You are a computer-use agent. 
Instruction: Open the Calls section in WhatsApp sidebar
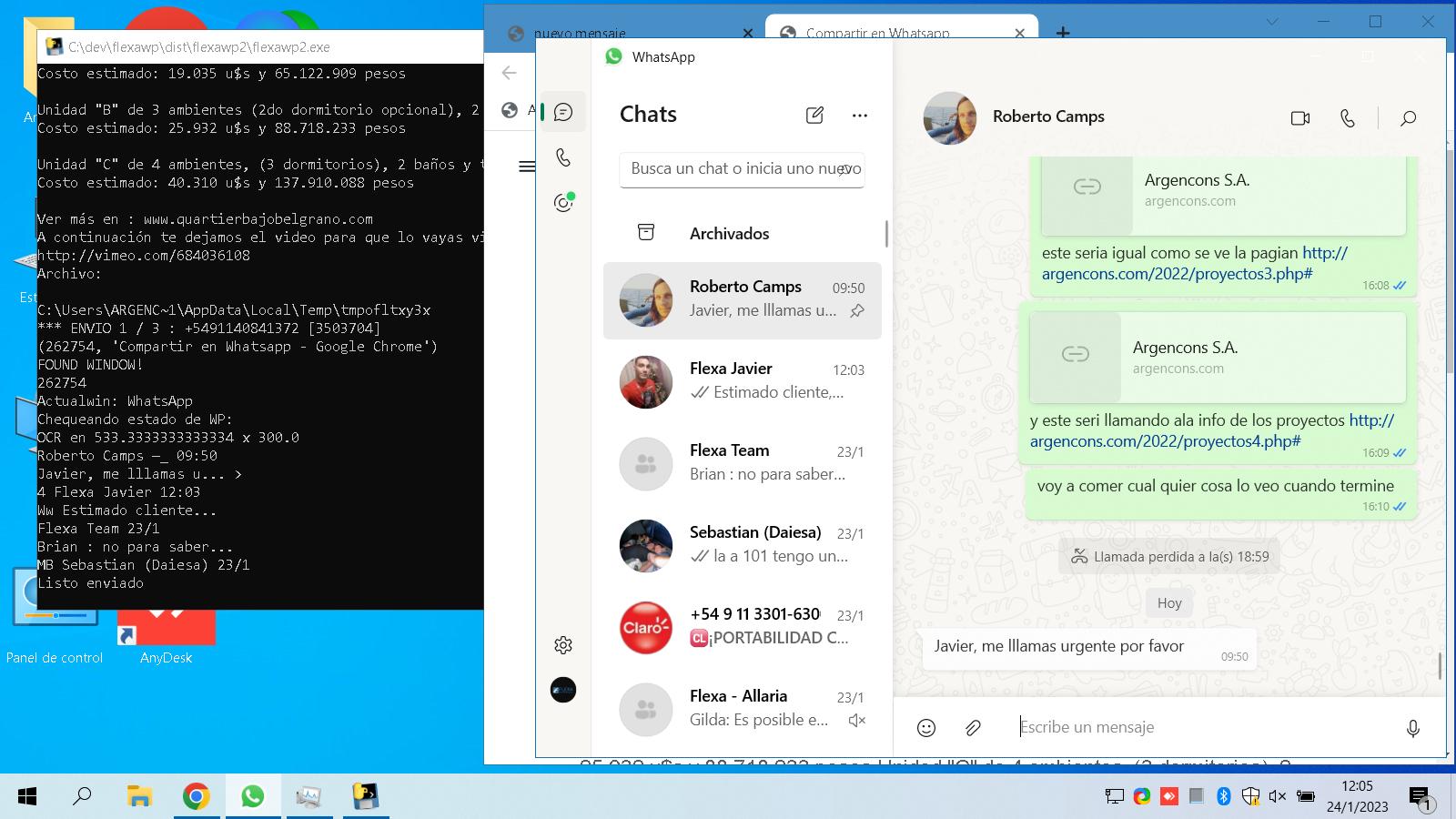click(563, 157)
